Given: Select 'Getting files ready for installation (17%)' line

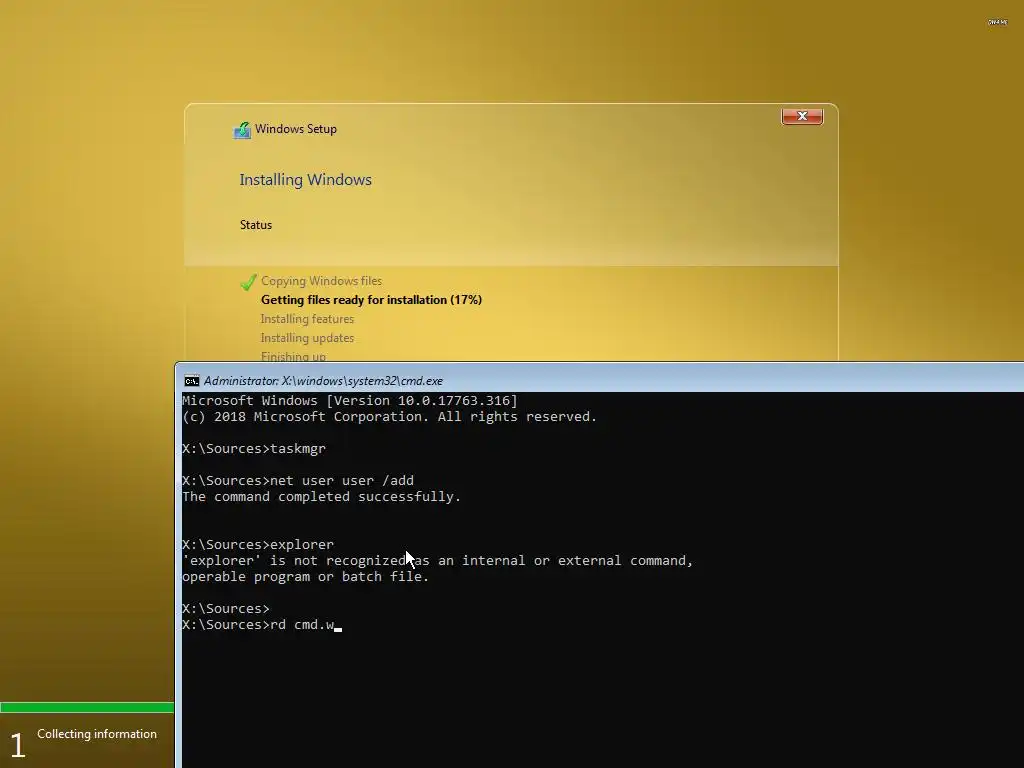Looking at the screenshot, I should [x=371, y=300].
